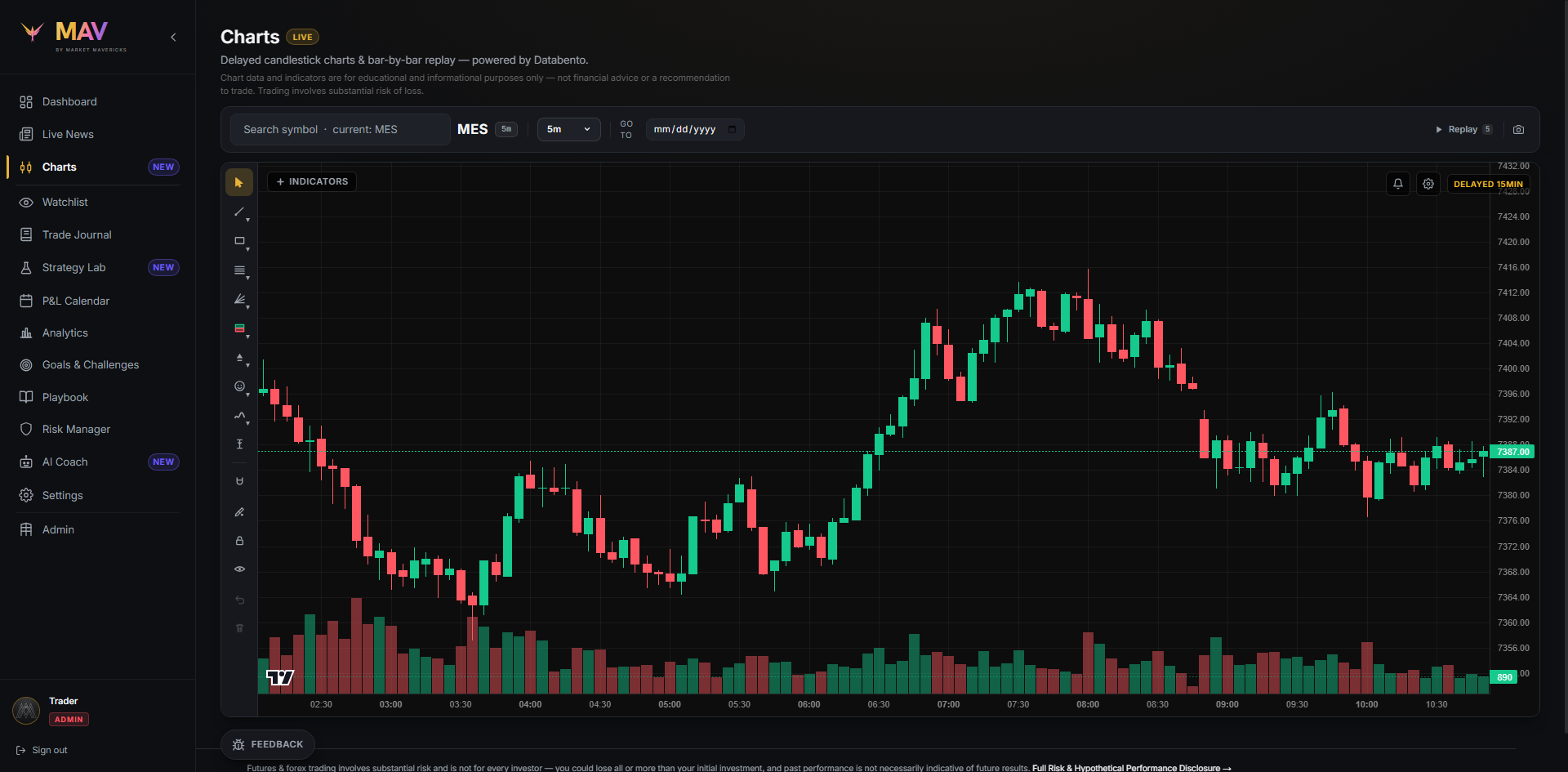The image size is (1568, 772).
Task: Click the Search symbol input field
Action: click(340, 129)
